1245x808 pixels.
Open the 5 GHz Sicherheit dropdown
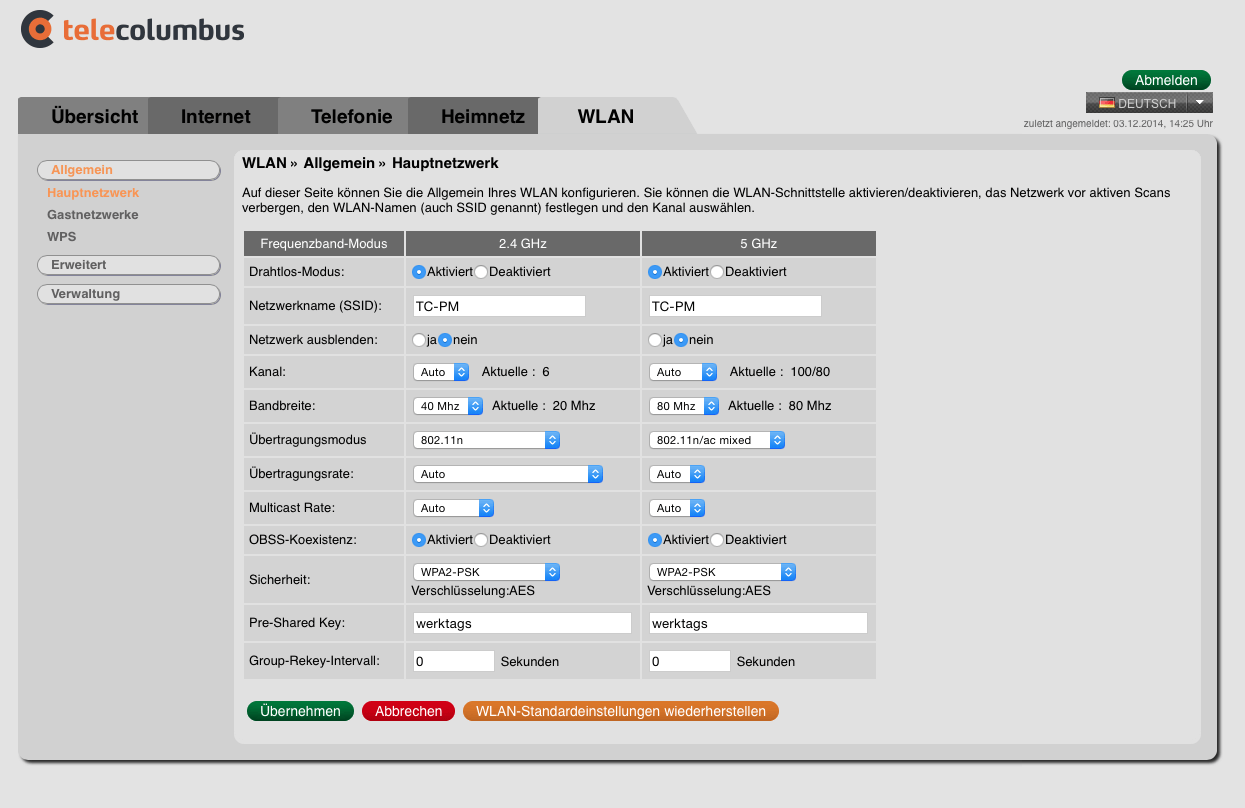coord(722,572)
